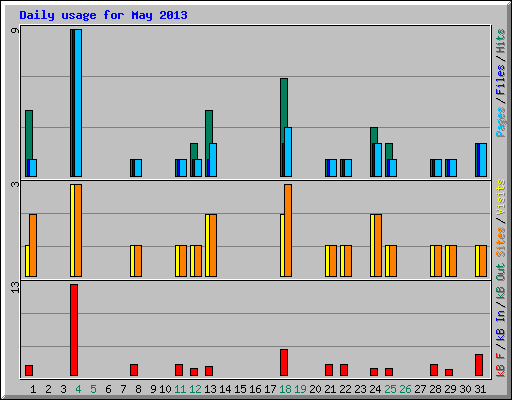Click the yellow Visits bar for day 4
The height and width of the screenshot is (400, 512).
72,230
